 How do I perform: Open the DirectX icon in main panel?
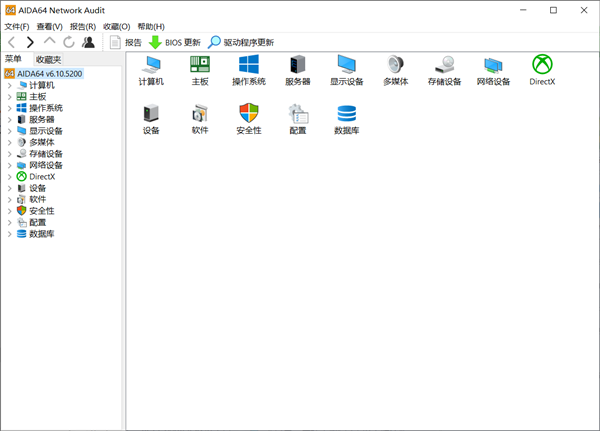tap(542, 66)
